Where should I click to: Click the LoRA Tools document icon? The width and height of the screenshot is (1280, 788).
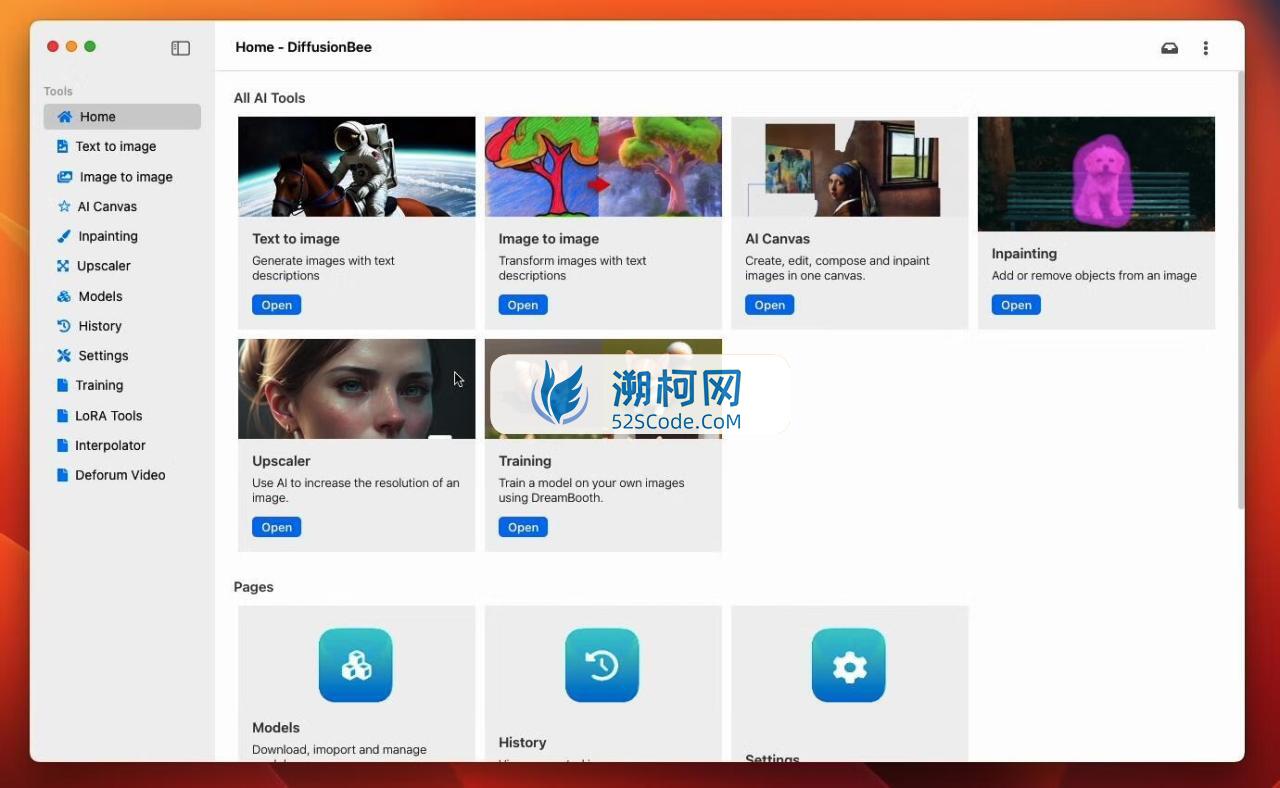[63, 415]
